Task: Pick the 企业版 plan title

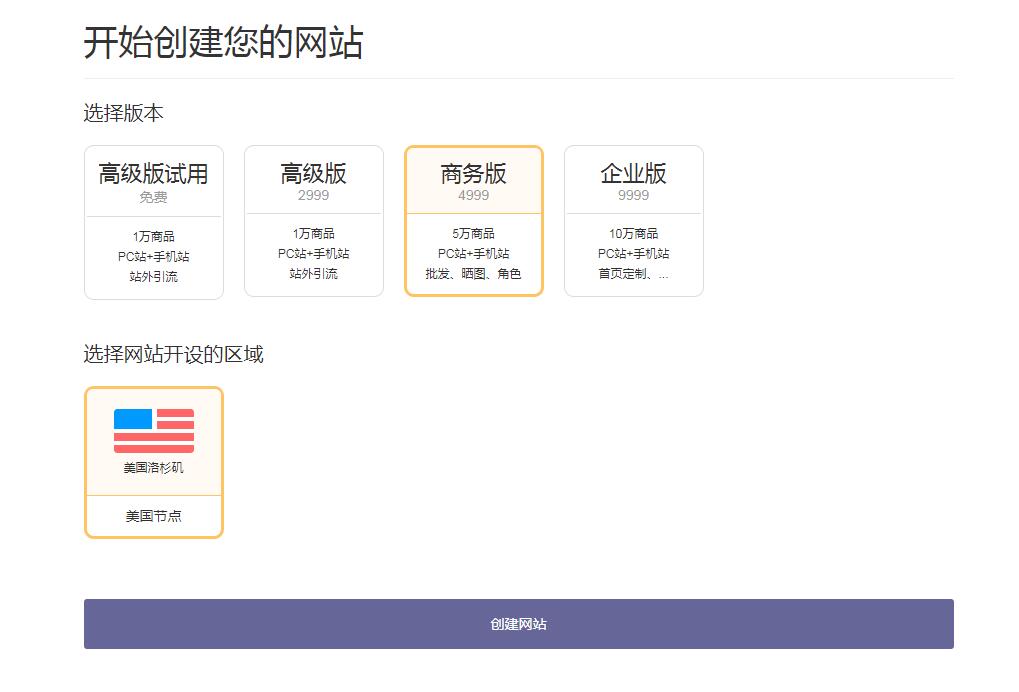Action: coord(634,173)
